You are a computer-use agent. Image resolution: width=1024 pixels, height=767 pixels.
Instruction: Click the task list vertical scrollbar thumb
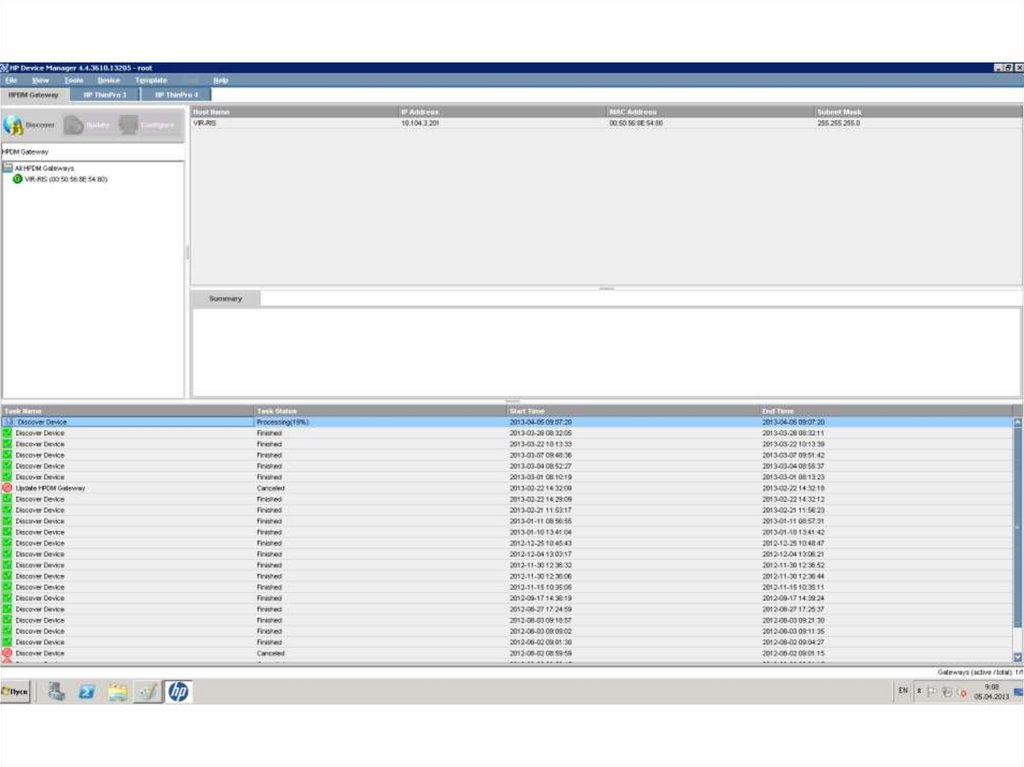pos(1017,527)
